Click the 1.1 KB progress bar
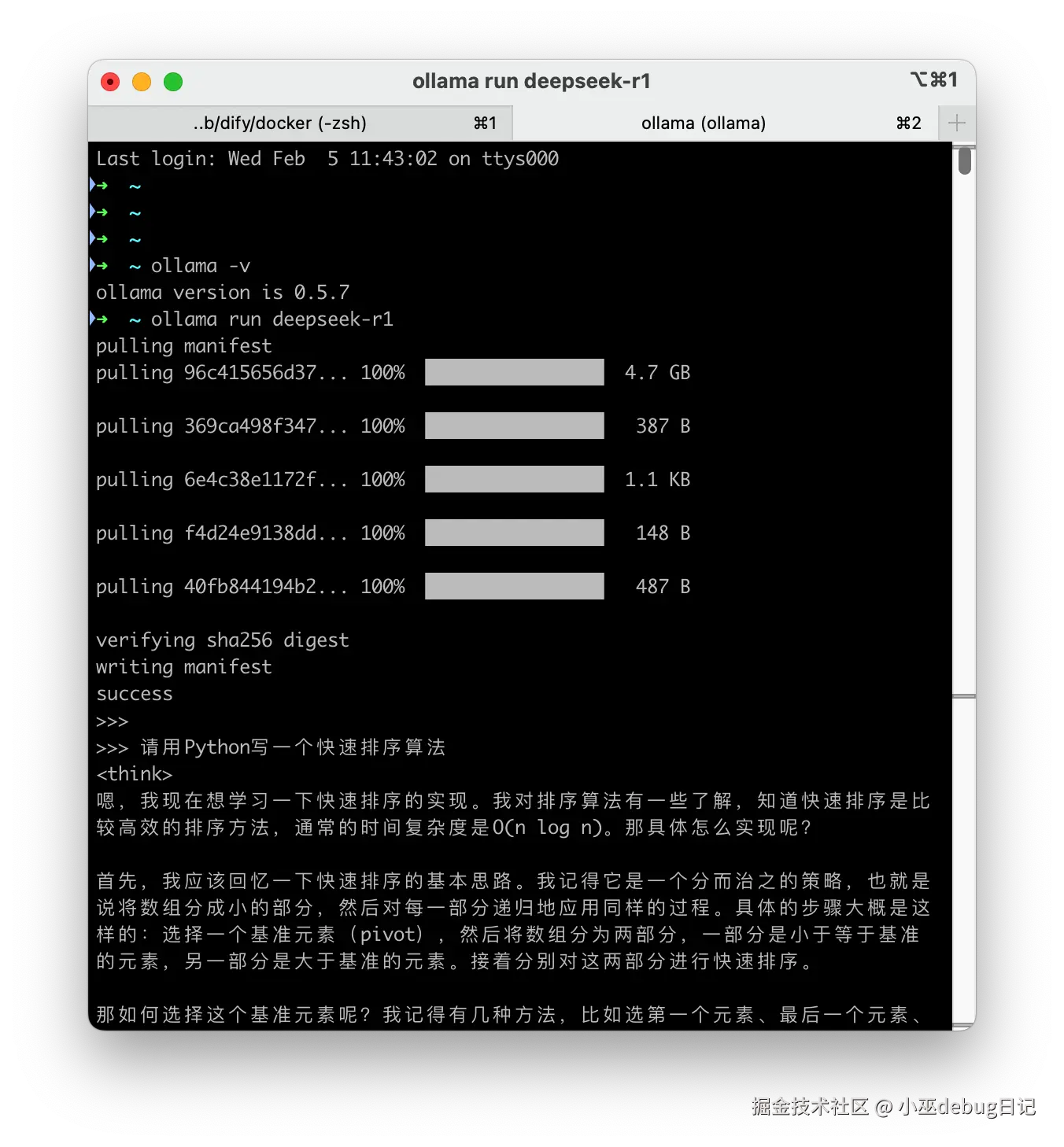1064x1147 pixels. pos(513,479)
